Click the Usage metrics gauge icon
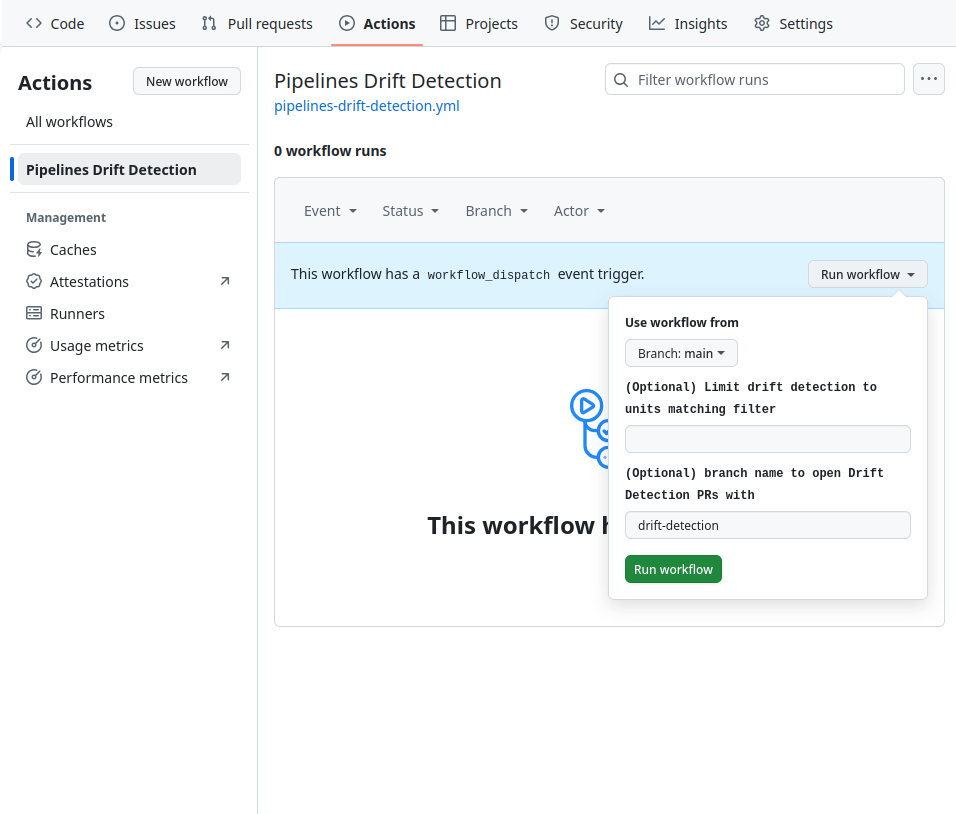This screenshot has width=956, height=814. pyautogui.click(x=34, y=346)
